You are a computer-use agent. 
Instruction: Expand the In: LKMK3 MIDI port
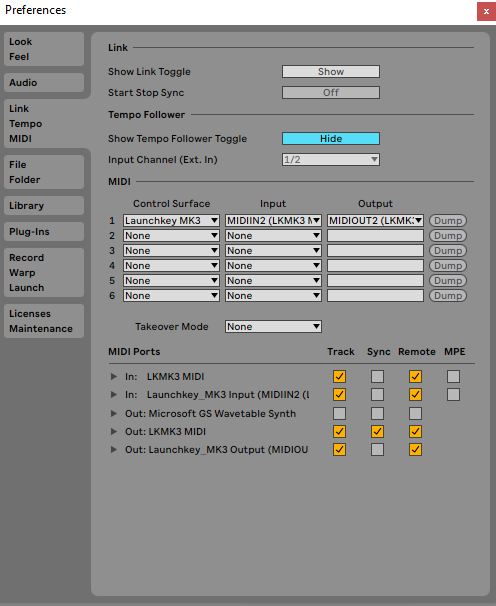click(x=114, y=376)
